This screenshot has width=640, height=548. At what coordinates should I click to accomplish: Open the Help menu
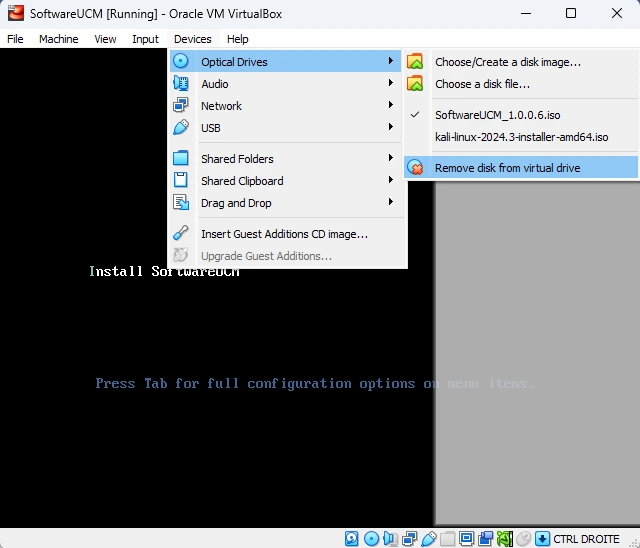click(238, 39)
